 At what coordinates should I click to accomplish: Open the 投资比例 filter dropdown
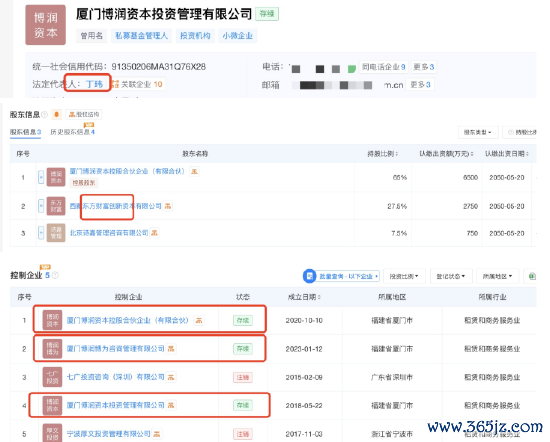pos(404,276)
